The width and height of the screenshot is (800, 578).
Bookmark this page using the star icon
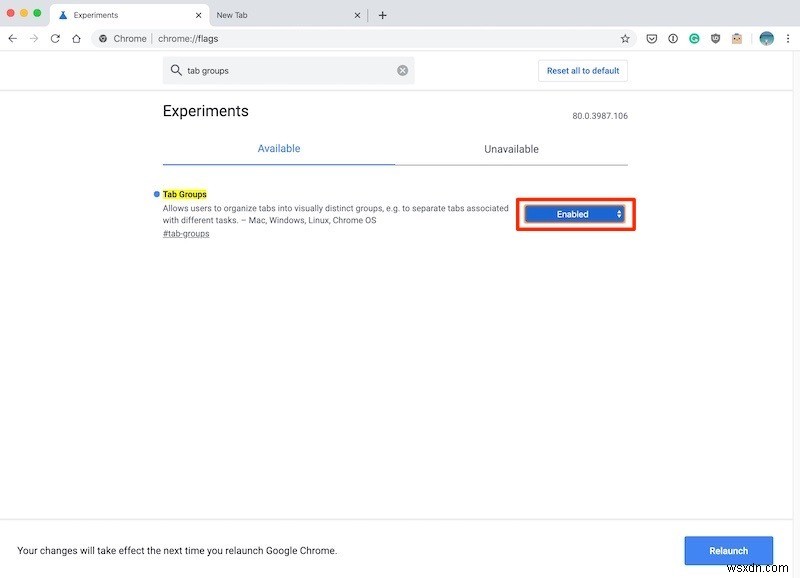[x=625, y=38]
